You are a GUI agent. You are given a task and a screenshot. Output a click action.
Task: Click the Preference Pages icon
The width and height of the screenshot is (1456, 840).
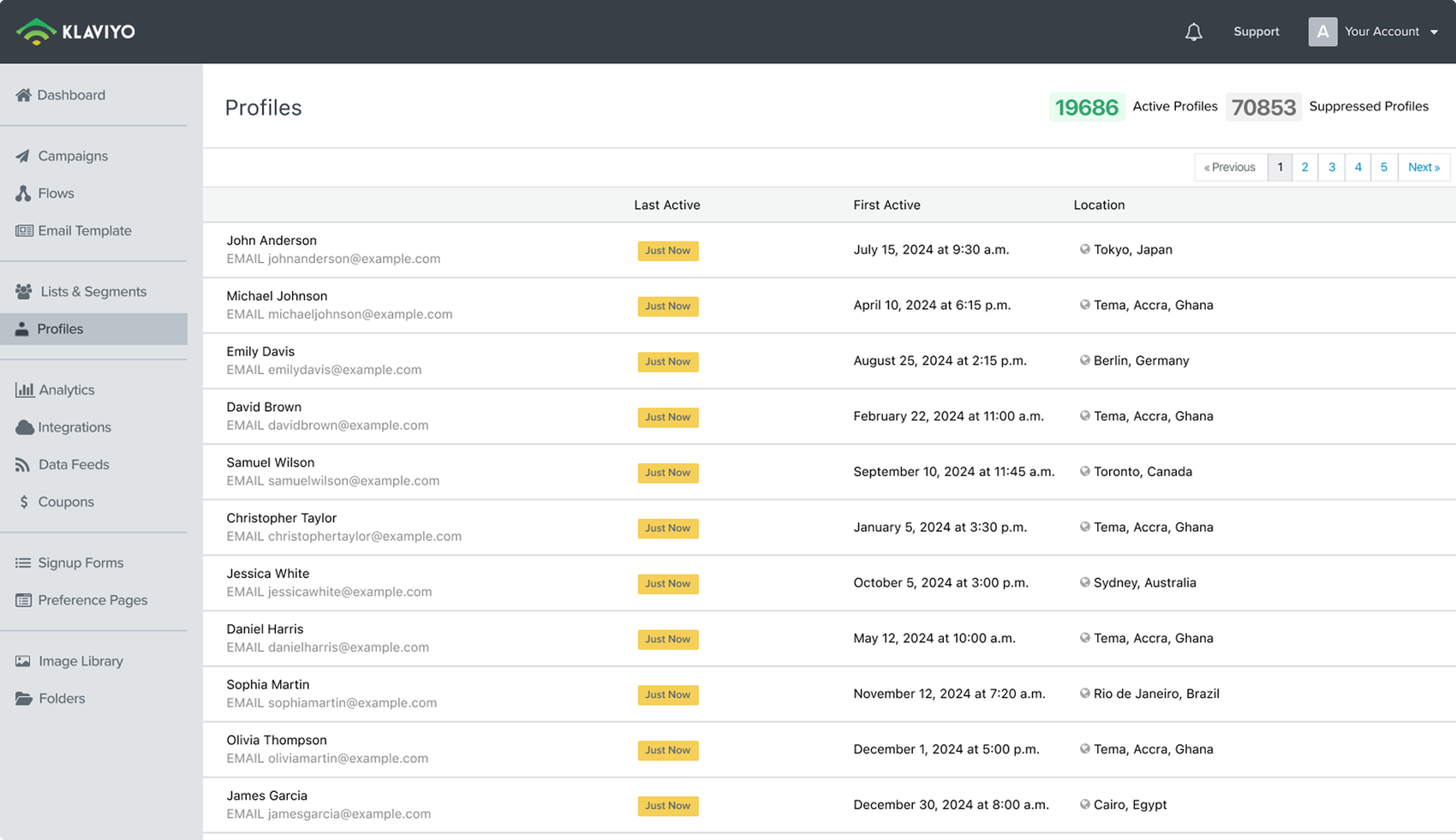23,600
